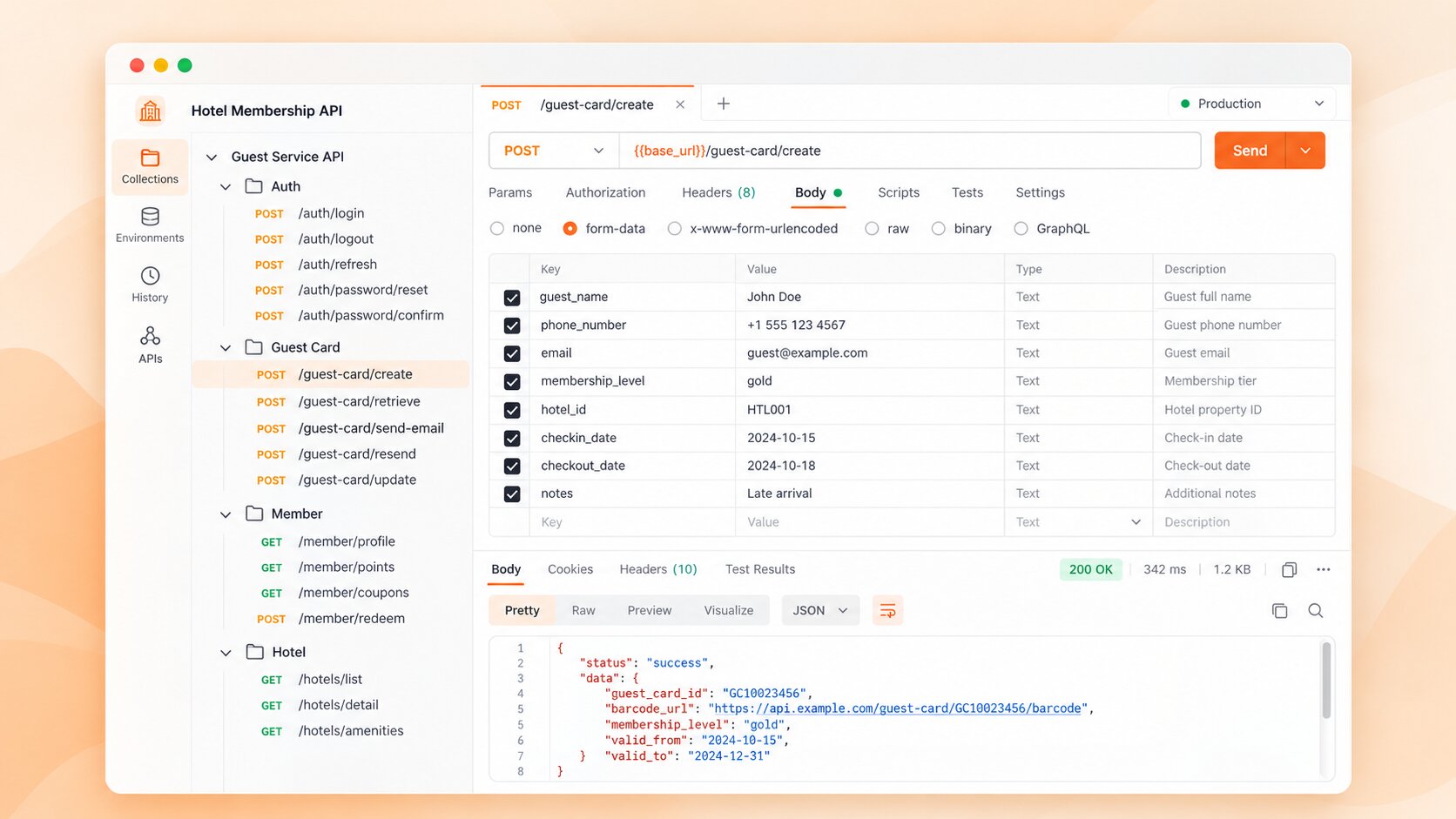Click the Member folder icon

point(254,514)
